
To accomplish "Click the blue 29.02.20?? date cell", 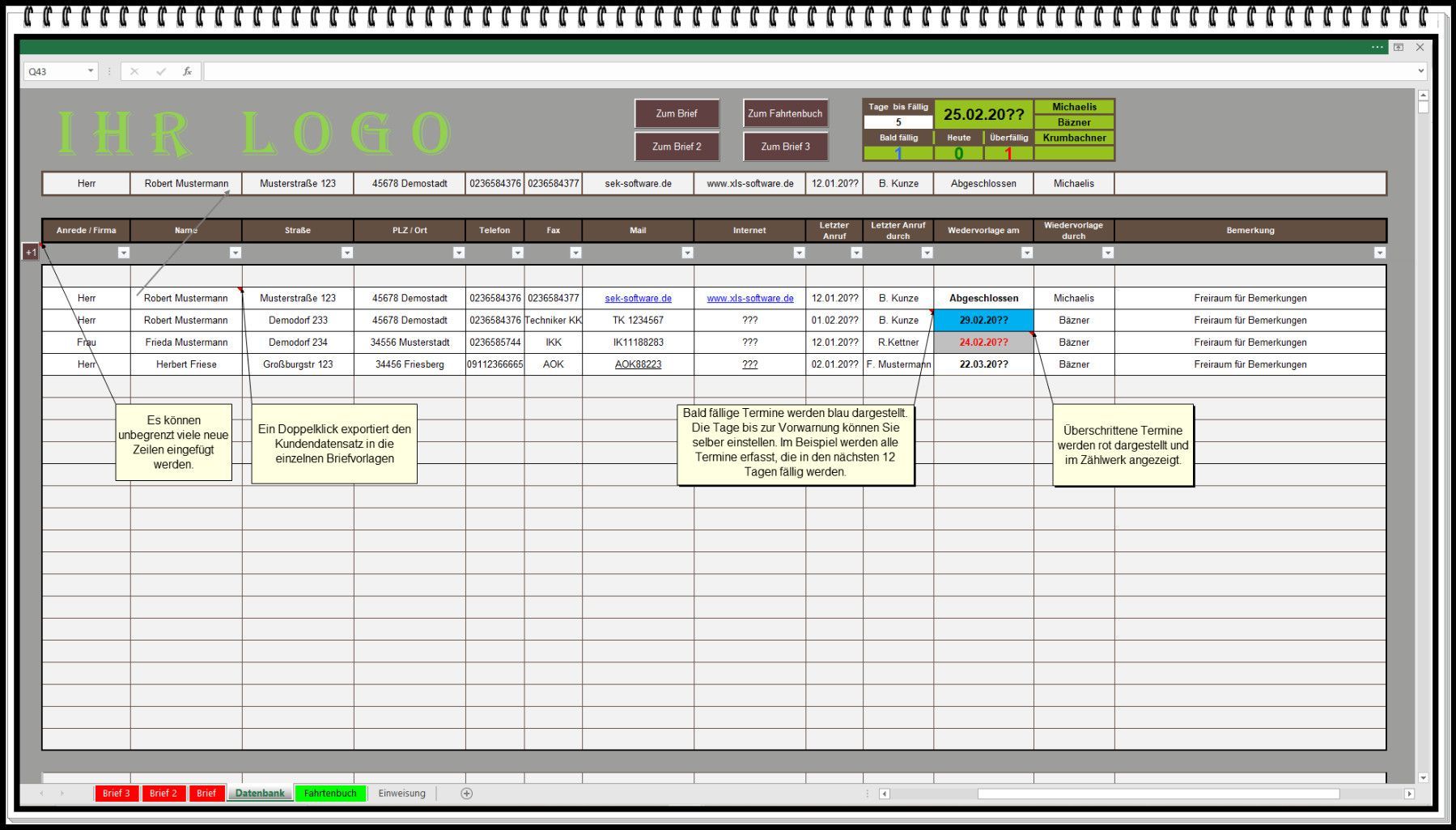I will coord(983,320).
